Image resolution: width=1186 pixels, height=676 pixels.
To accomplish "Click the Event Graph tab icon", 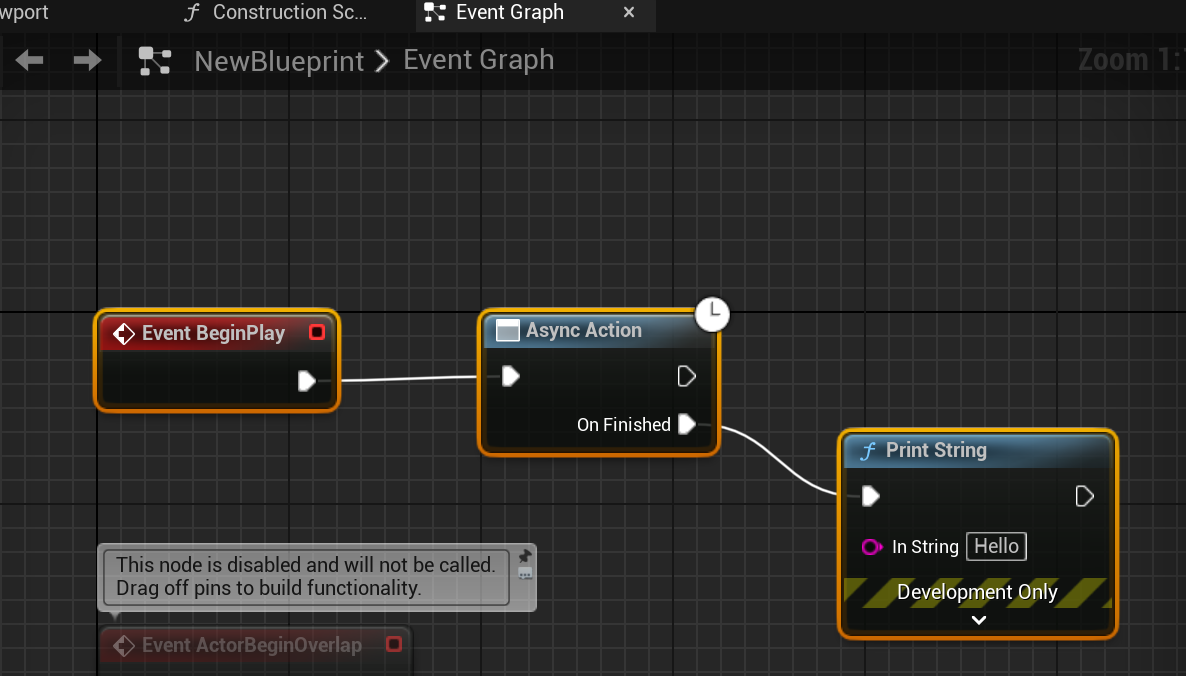I will [435, 12].
